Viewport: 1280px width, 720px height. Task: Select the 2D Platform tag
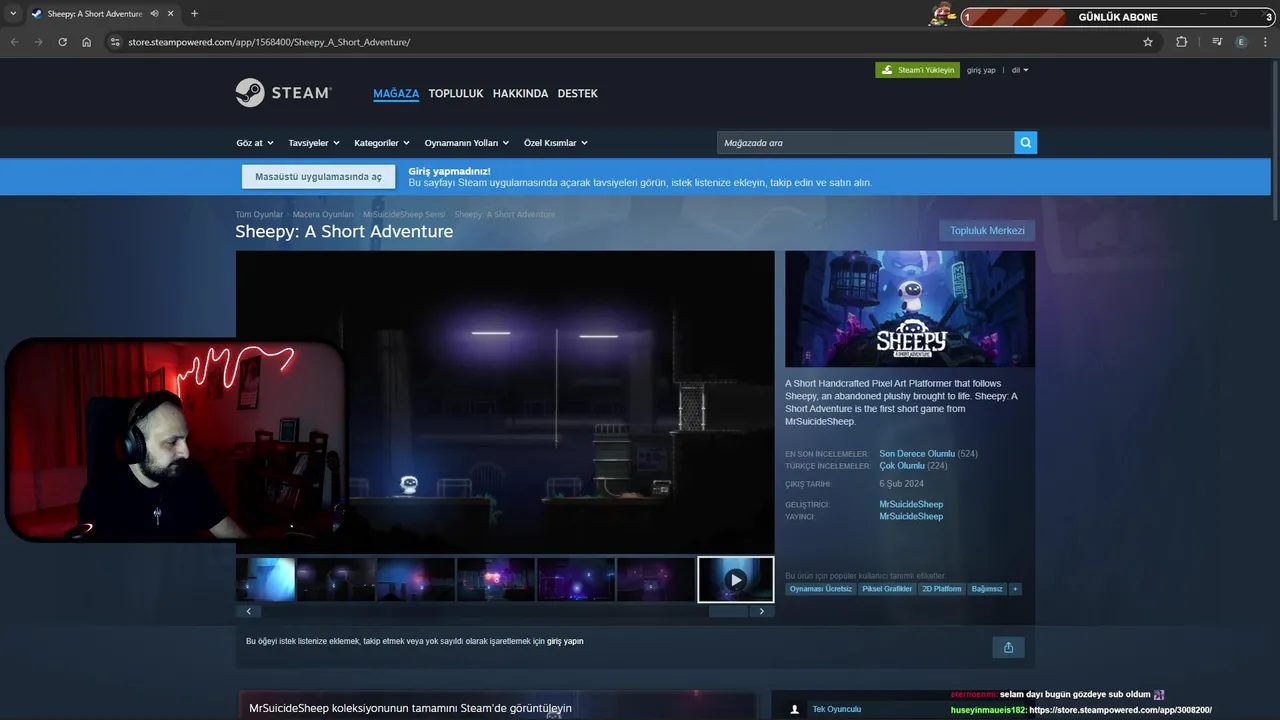[941, 589]
